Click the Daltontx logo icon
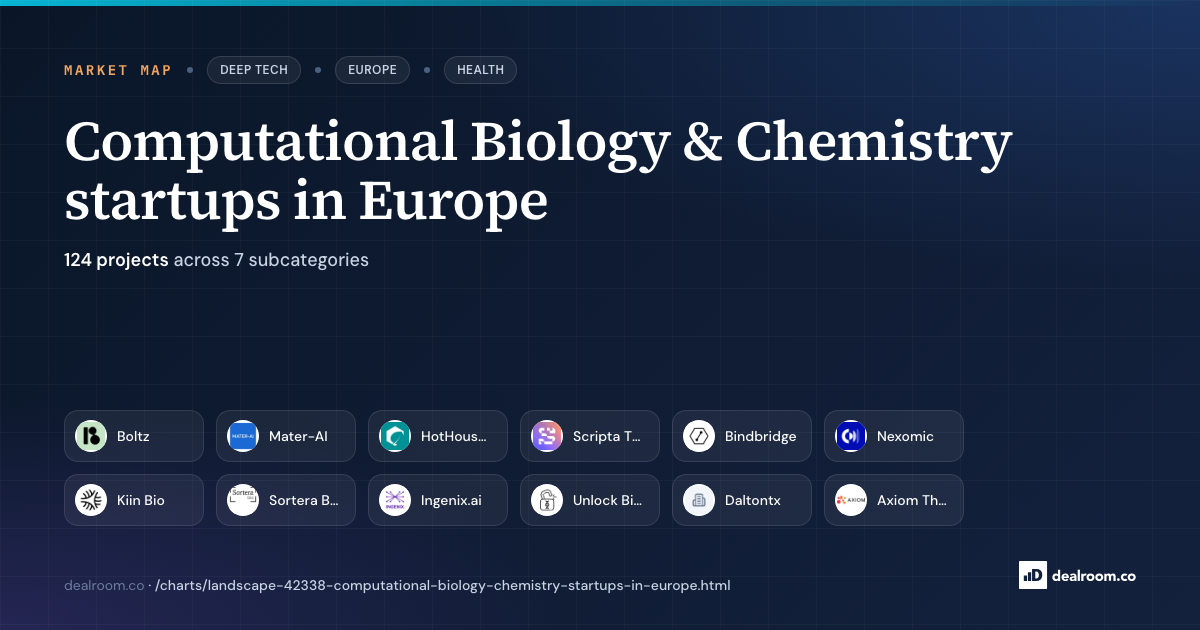The width and height of the screenshot is (1200, 630). tap(699, 500)
